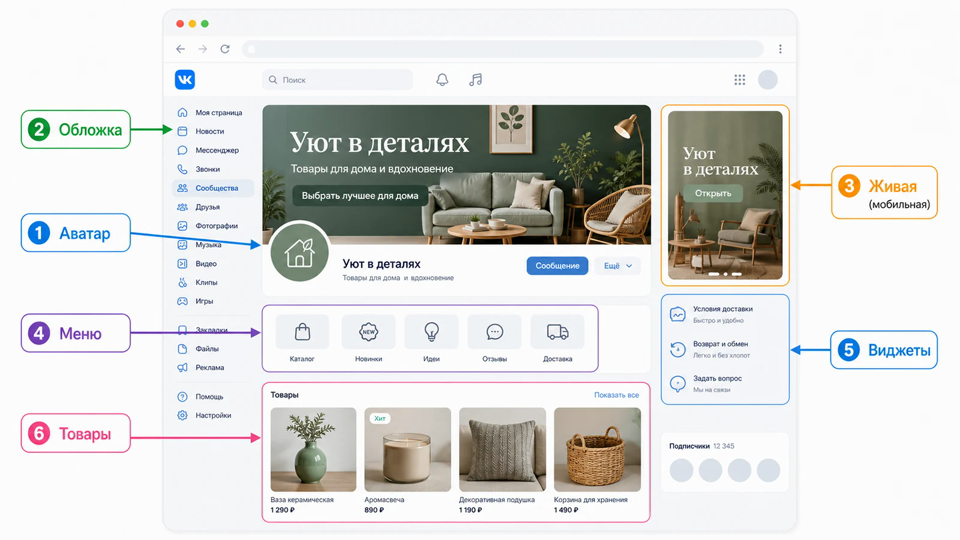The image size is (960, 540).
Task: Open the profile avatar menu
Action: (x=768, y=80)
